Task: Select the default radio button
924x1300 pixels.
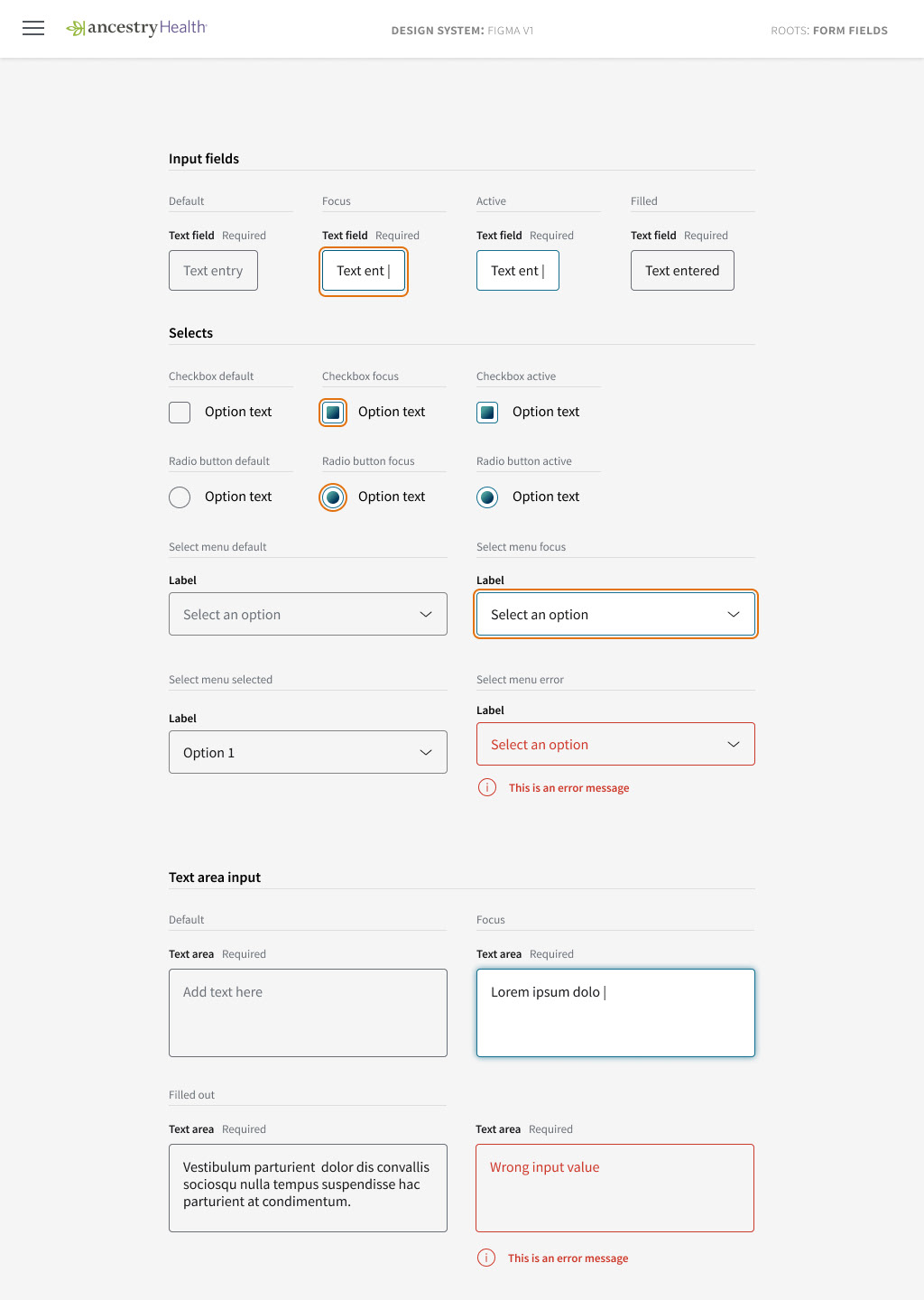Action: coord(180,497)
